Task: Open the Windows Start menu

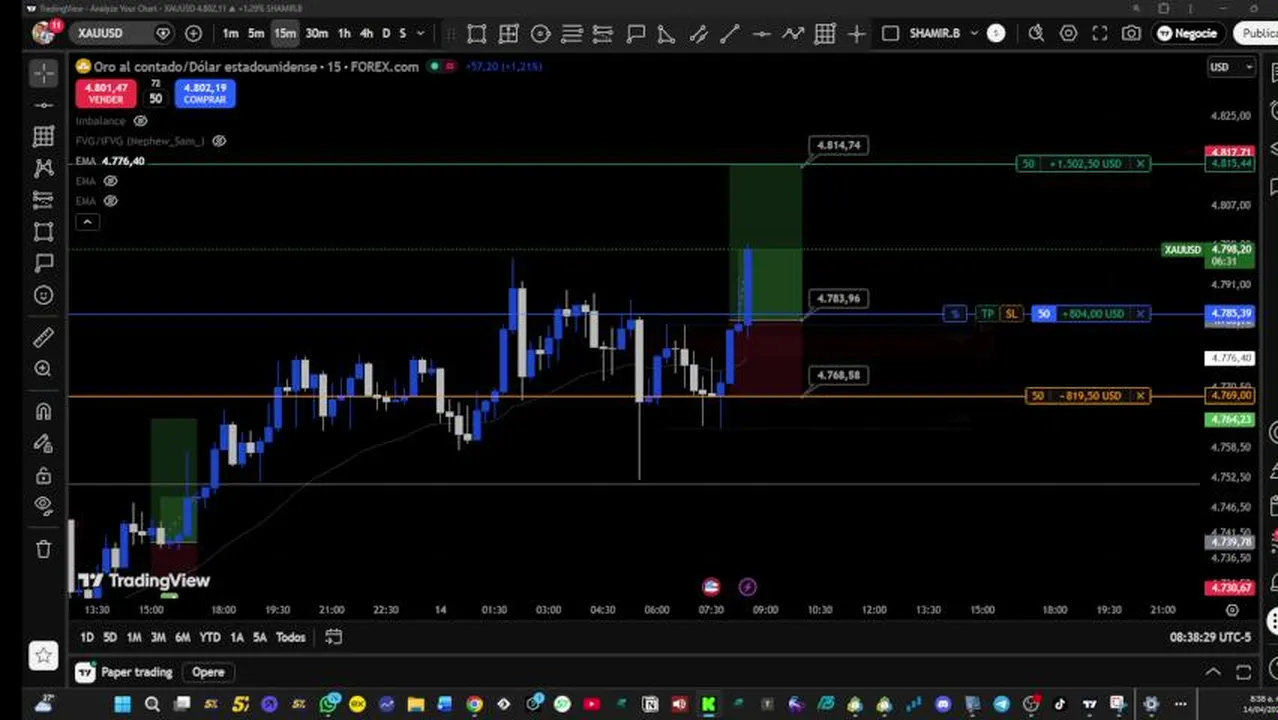Action: [122, 705]
